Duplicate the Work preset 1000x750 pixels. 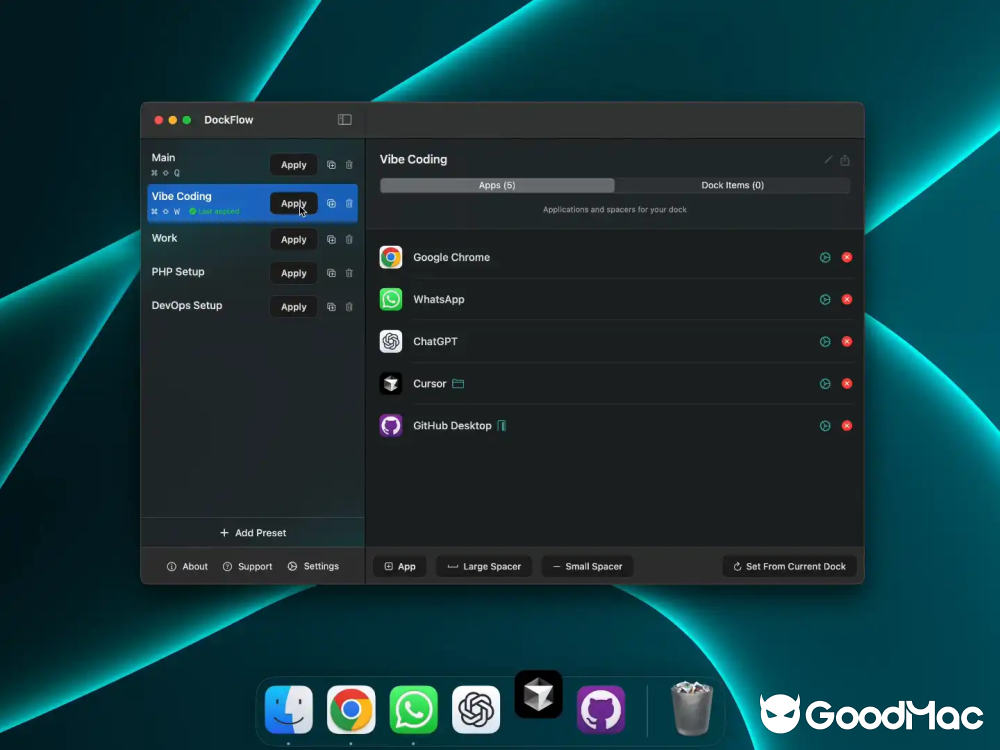(x=331, y=240)
